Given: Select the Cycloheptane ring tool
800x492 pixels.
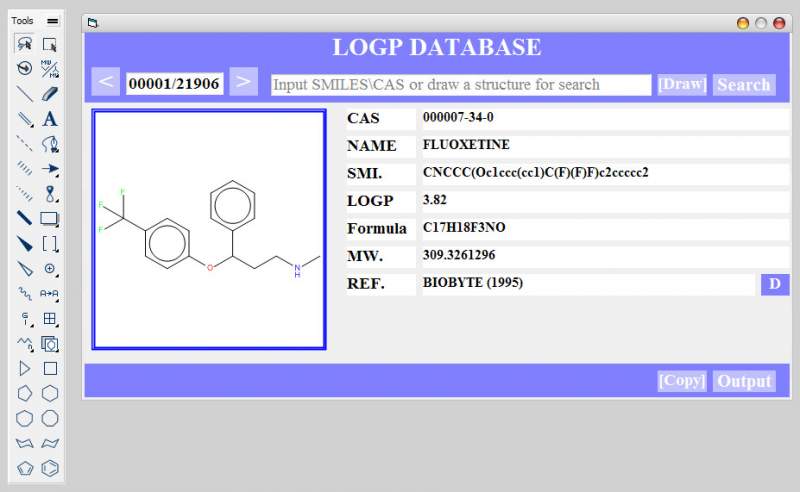Looking at the screenshot, I should click(24, 419).
